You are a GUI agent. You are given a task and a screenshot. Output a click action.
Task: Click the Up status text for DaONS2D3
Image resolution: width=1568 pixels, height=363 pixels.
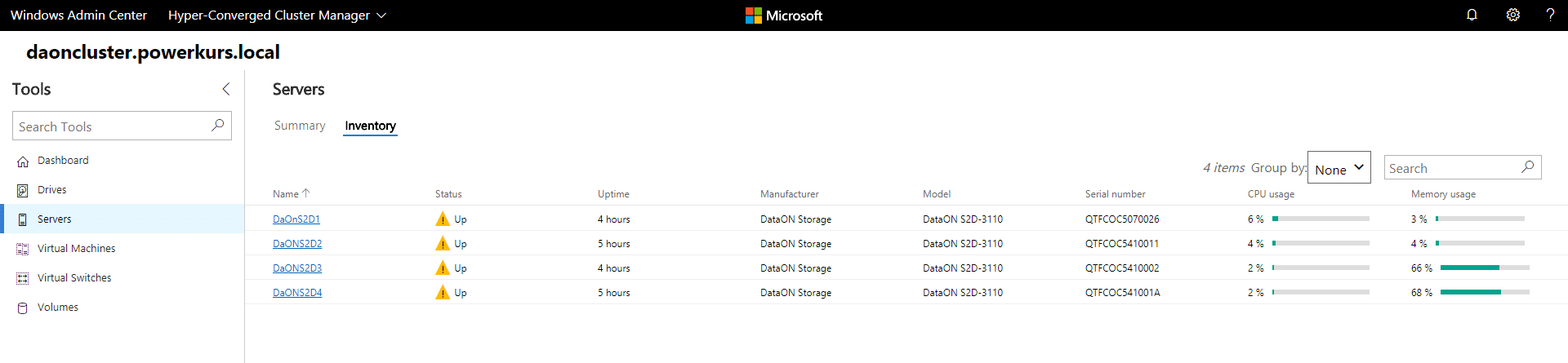461,268
